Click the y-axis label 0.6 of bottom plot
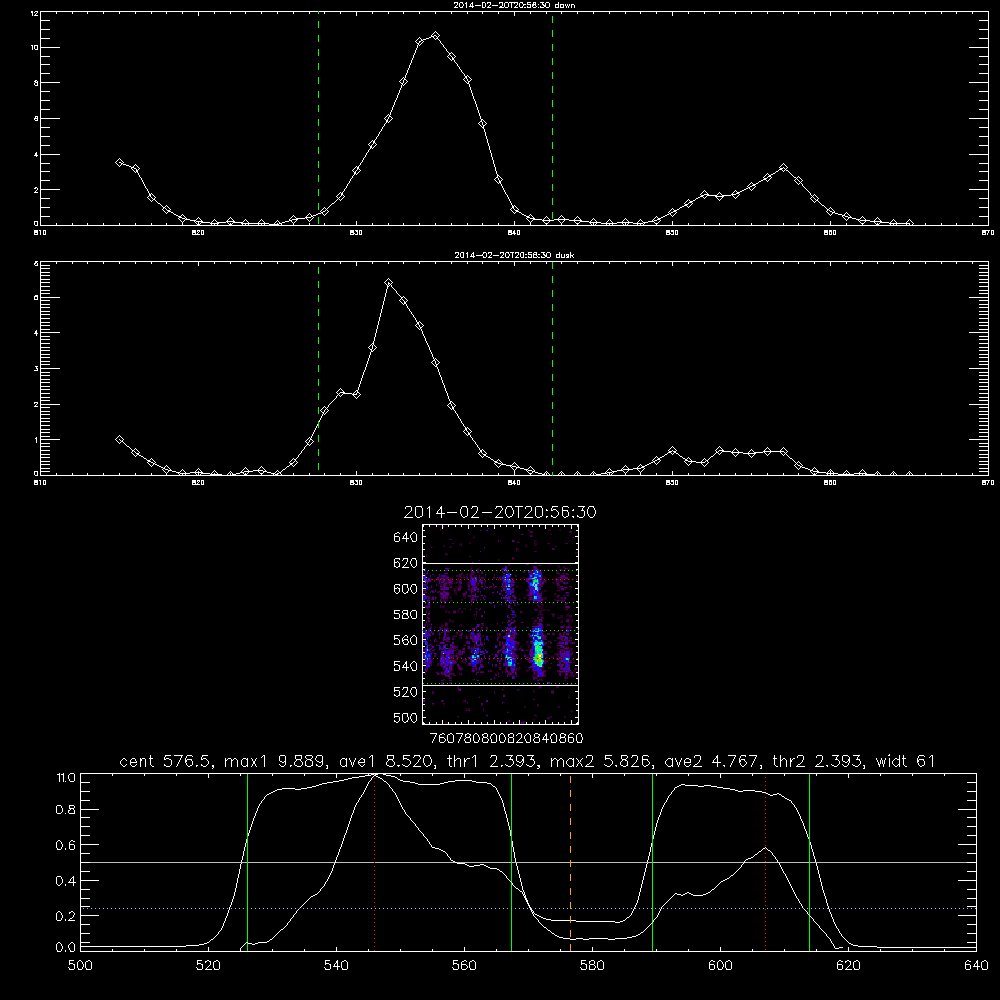Screen dimensions: 1000x1000 (x=66, y=846)
